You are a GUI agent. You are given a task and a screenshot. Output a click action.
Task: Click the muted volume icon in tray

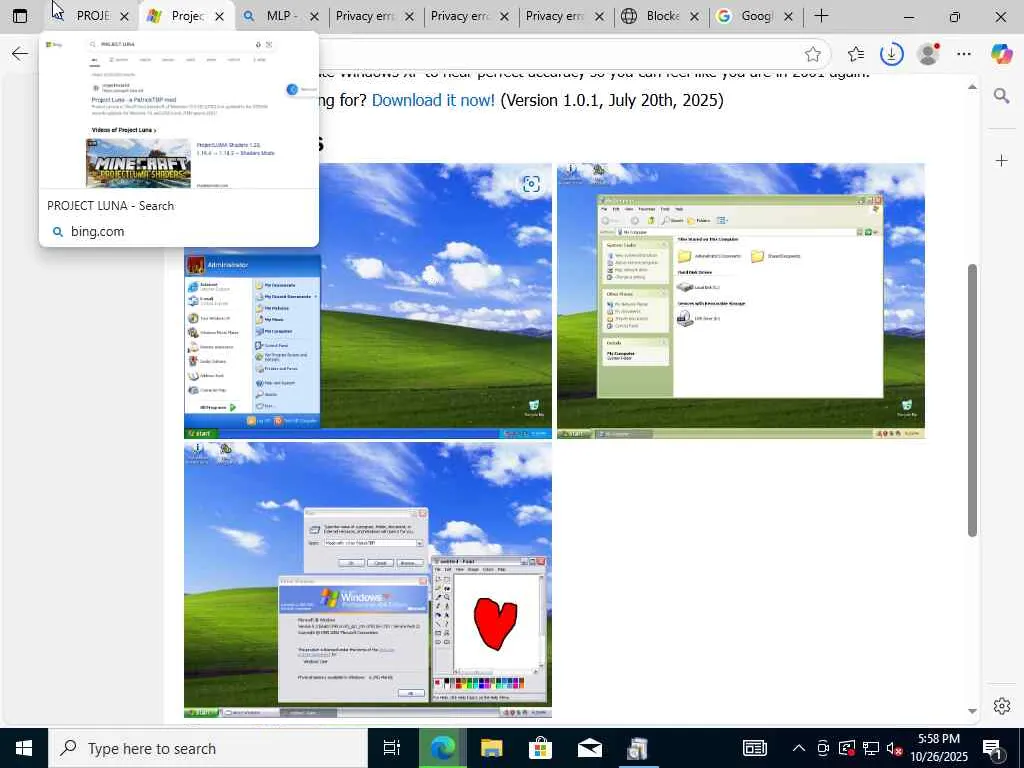point(894,748)
